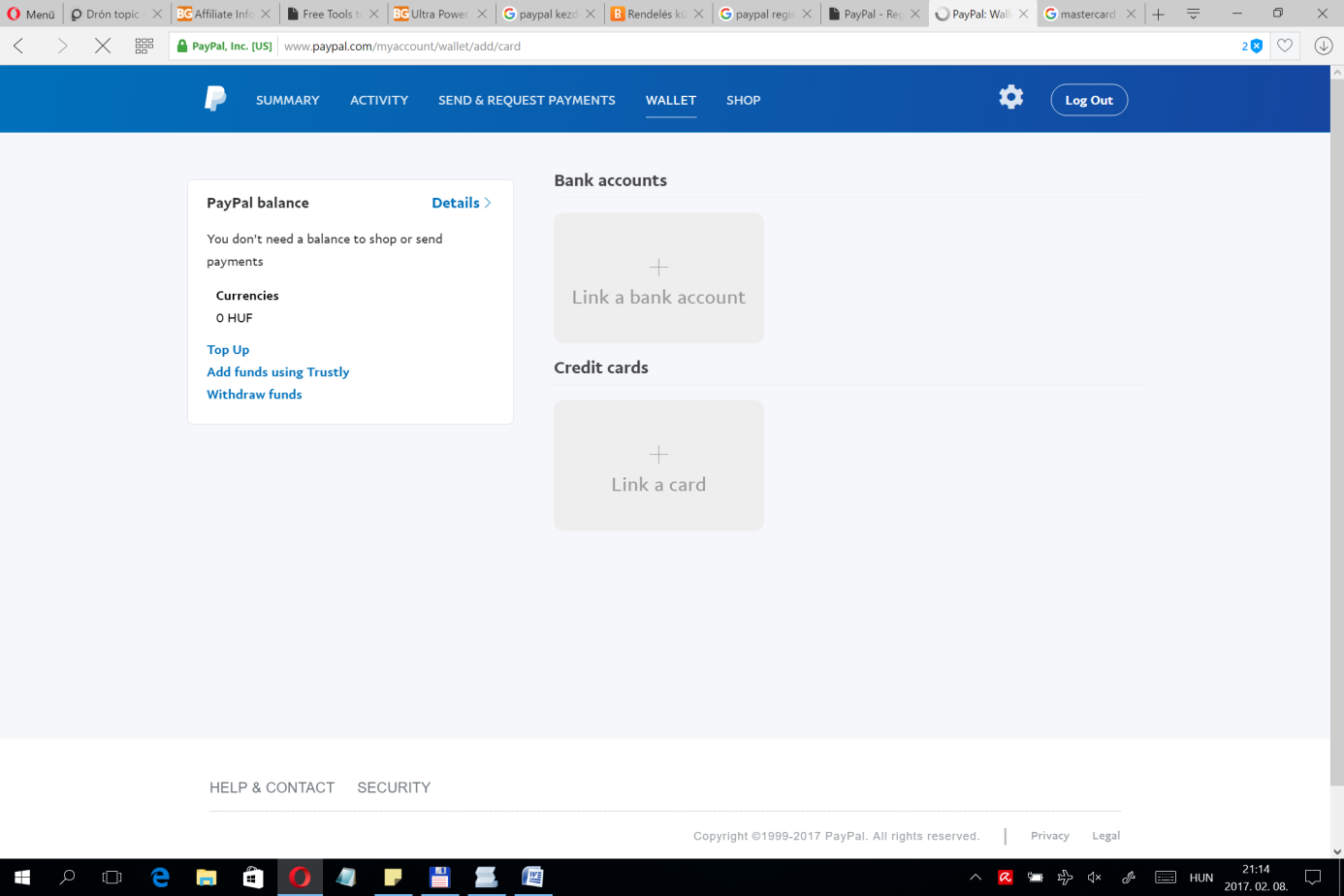Click the ad blocker shield icon
1344x896 pixels.
(1257, 46)
